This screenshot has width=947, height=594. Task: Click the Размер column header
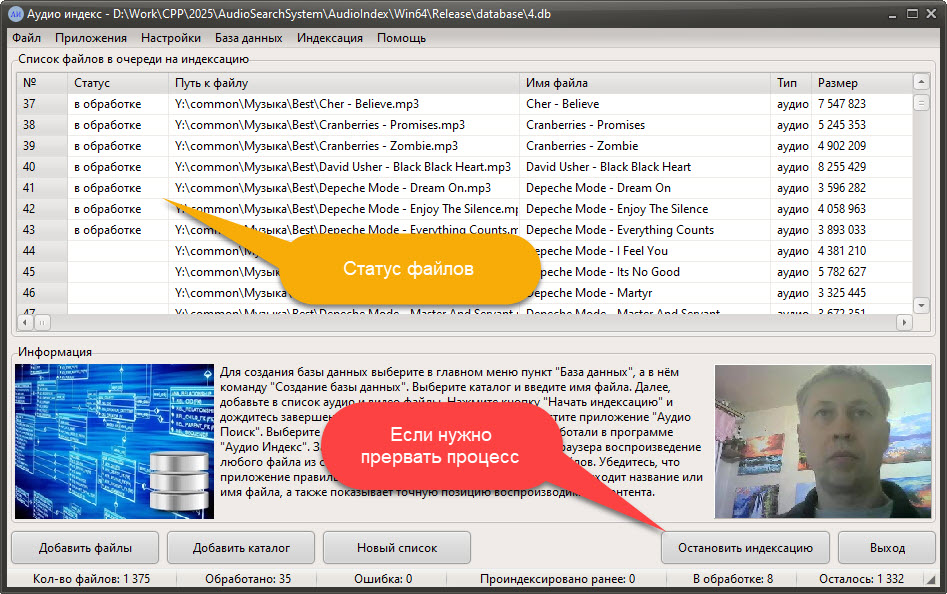(860, 83)
